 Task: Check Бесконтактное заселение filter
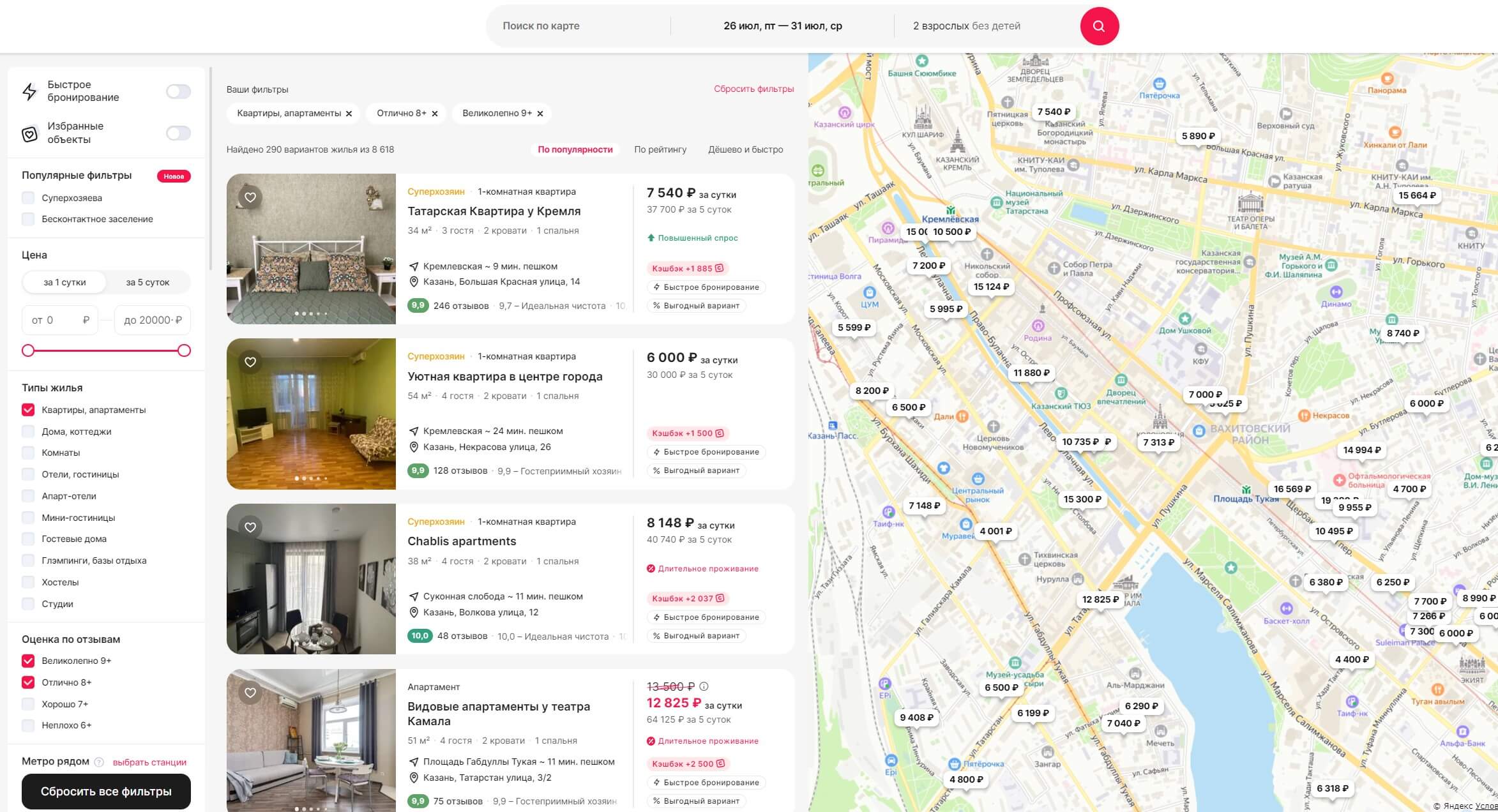[x=28, y=219]
